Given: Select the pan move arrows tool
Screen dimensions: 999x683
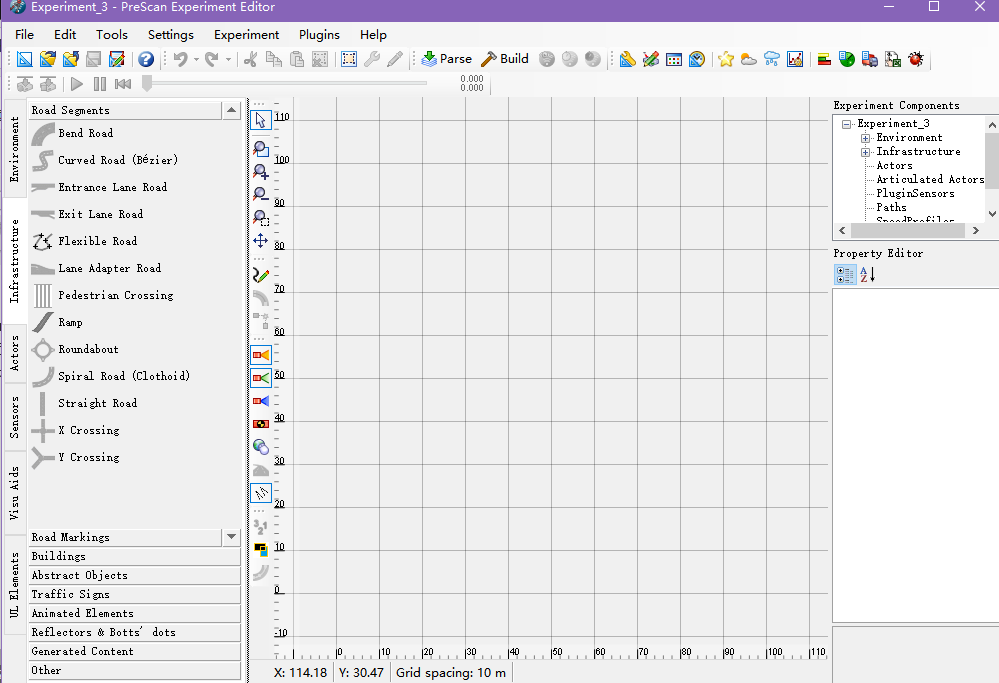Looking at the screenshot, I should click(261, 241).
